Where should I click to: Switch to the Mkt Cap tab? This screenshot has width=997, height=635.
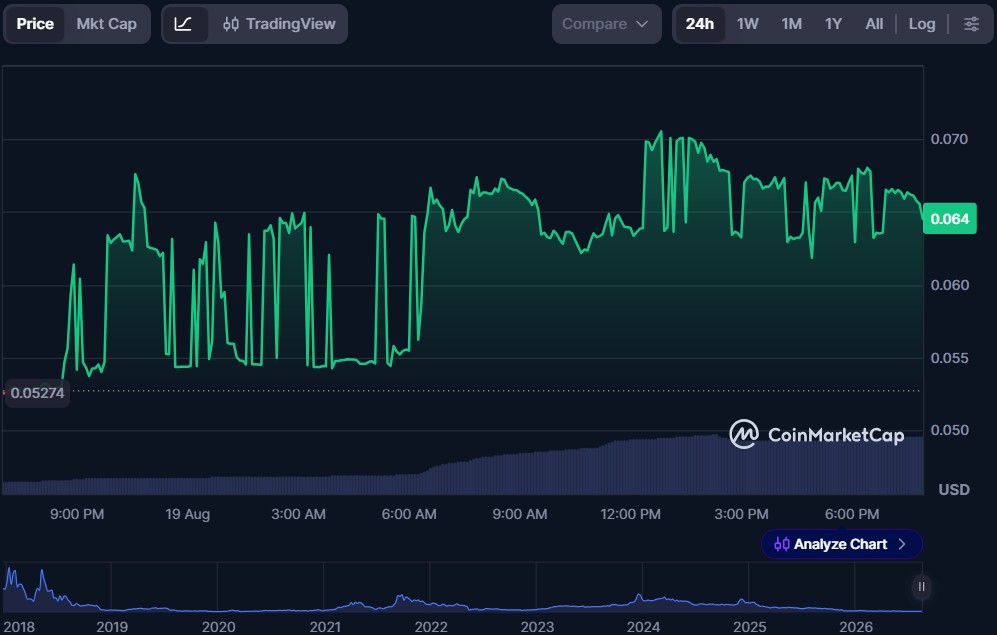[x=107, y=24]
